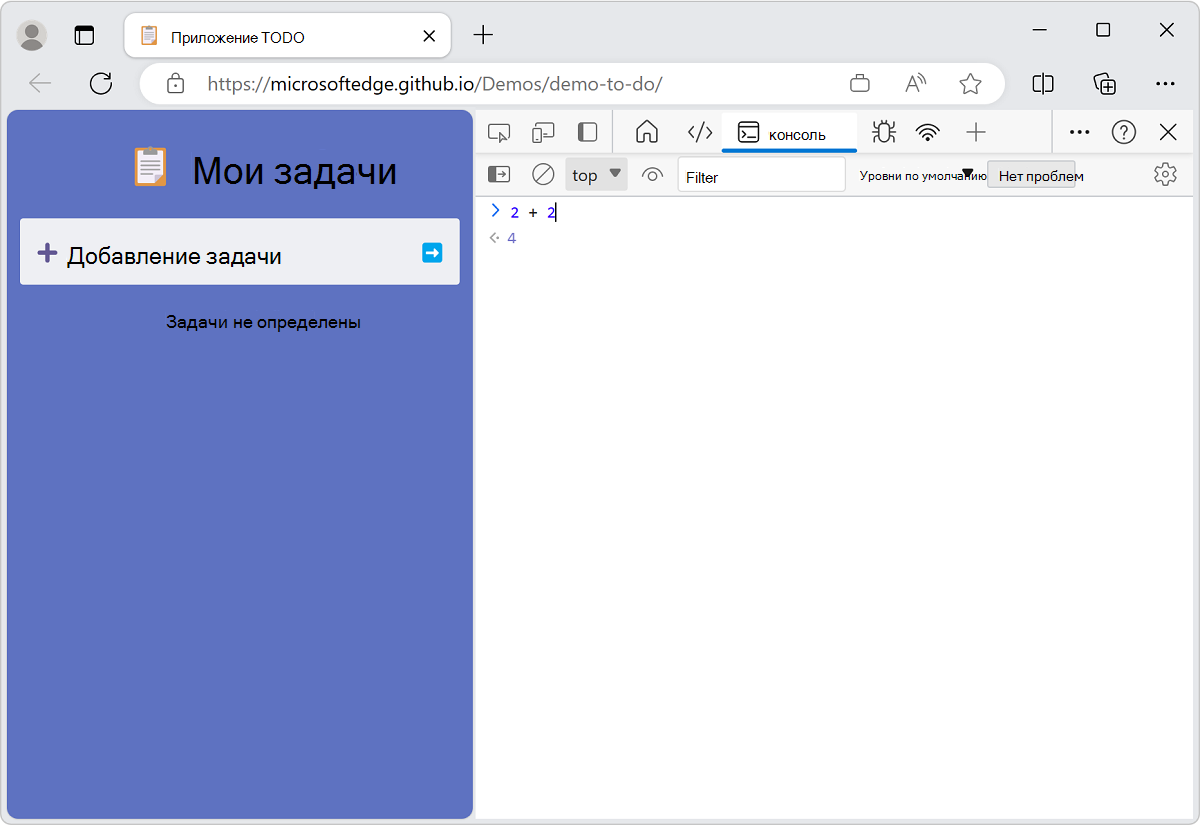Add more tools with plus icon
Image resolution: width=1200 pixels, height=825 pixels.
click(x=976, y=132)
